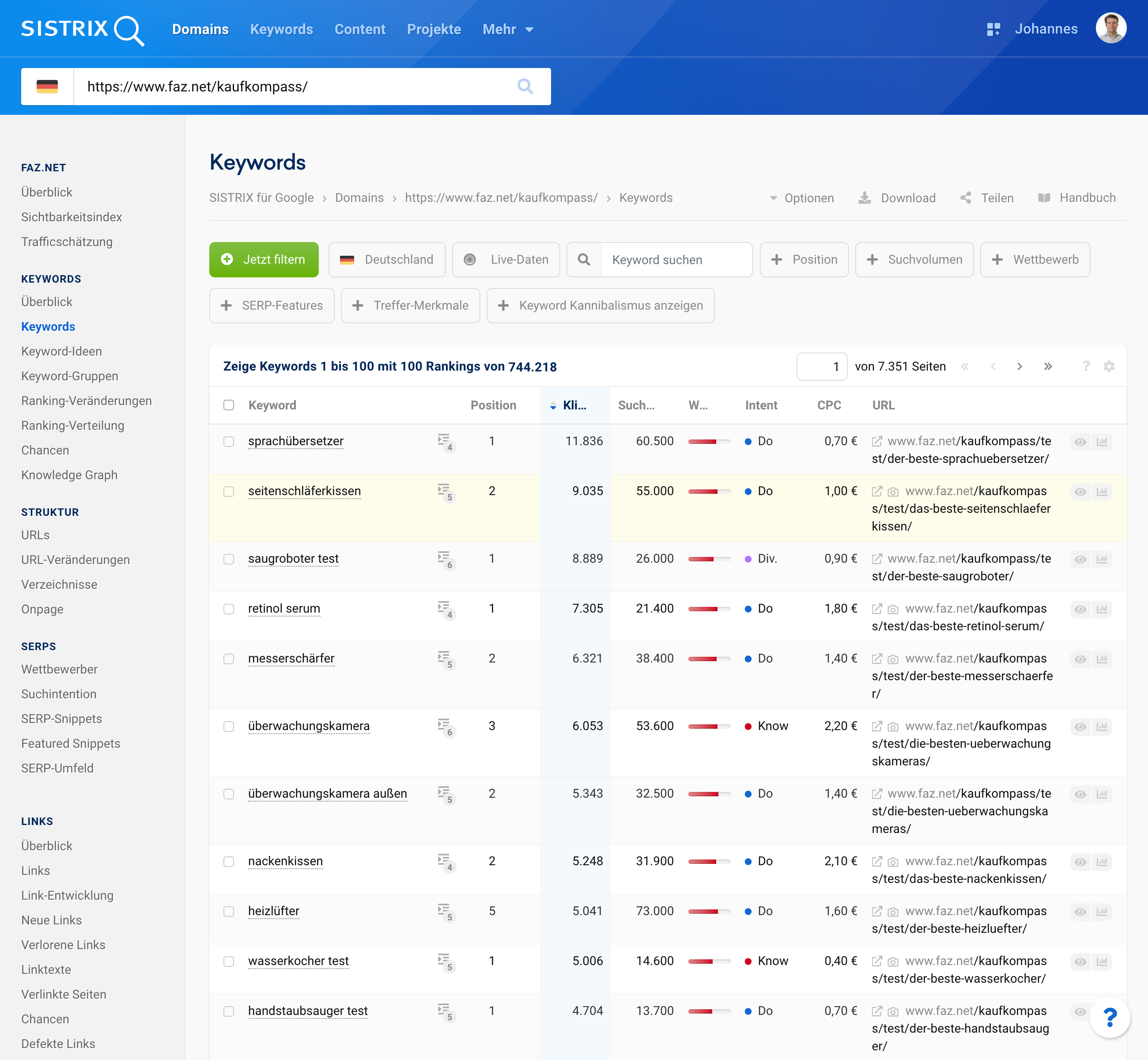This screenshot has height=1060, width=1148.
Task: Expand the Optionen dropdown
Action: [802, 198]
